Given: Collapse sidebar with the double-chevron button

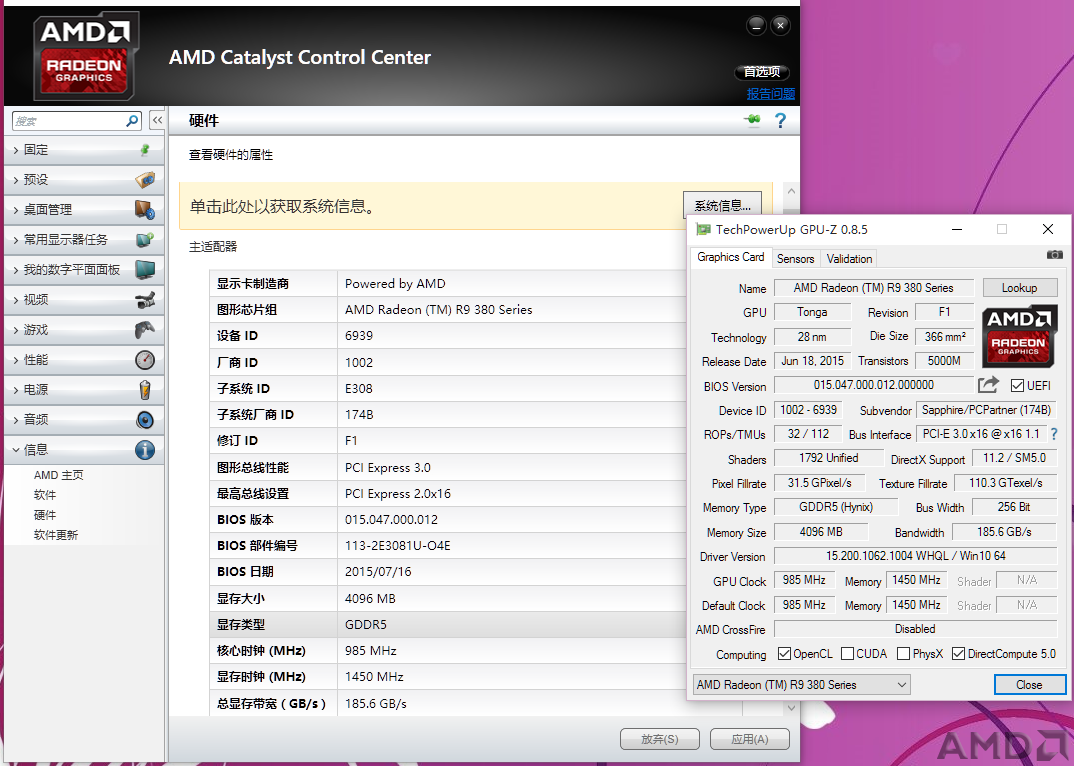Looking at the screenshot, I should [157, 121].
